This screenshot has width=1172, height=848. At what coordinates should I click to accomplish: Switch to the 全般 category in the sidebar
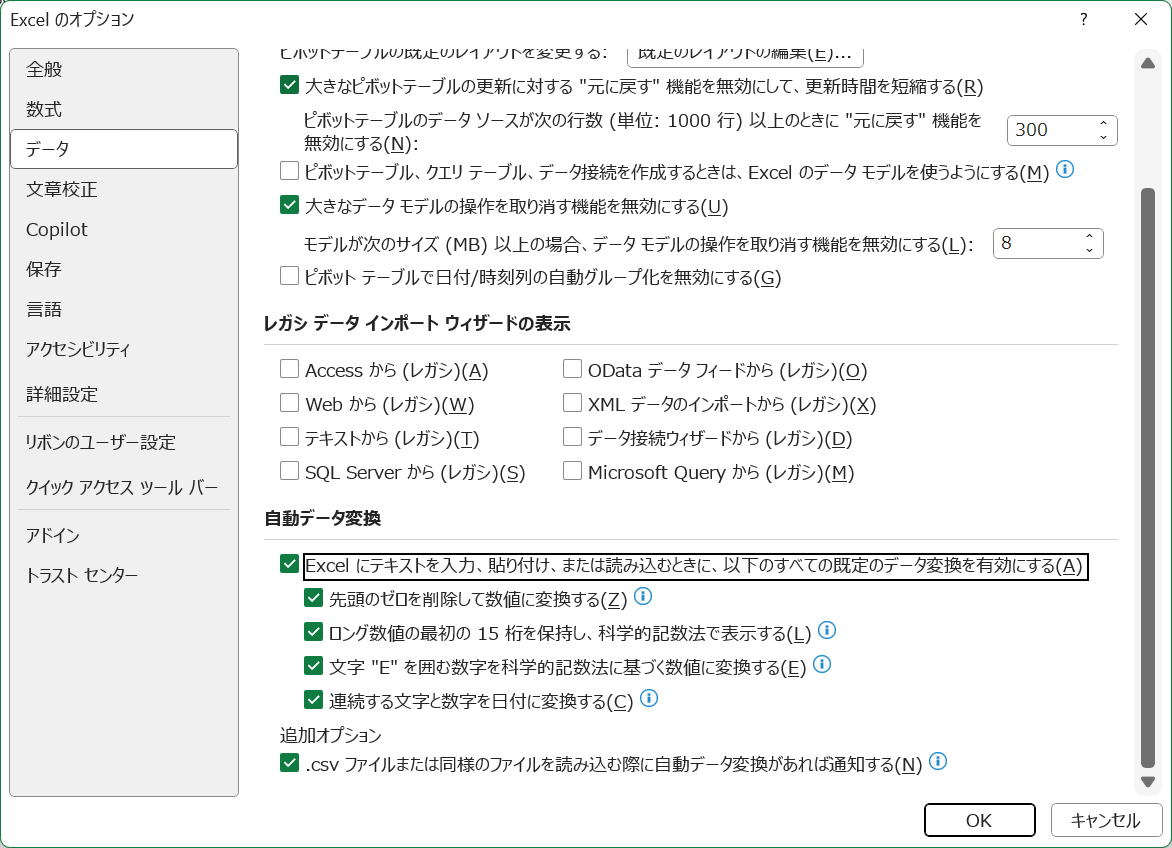pyautogui.click(x=45, y=69)
